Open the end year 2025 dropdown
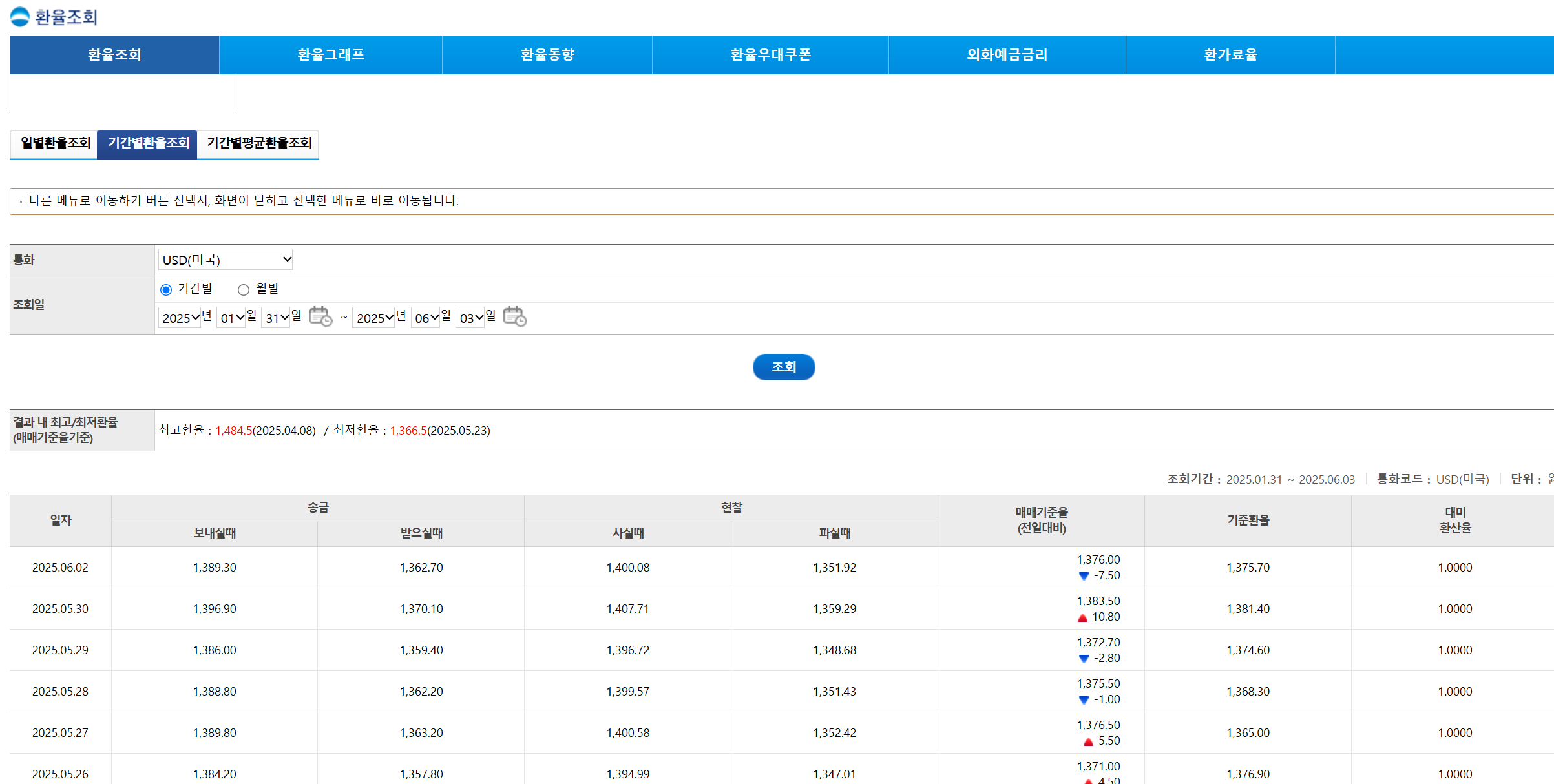This screenshot has width=1554, height=784. pyautogui.click(x=373, y=317)
